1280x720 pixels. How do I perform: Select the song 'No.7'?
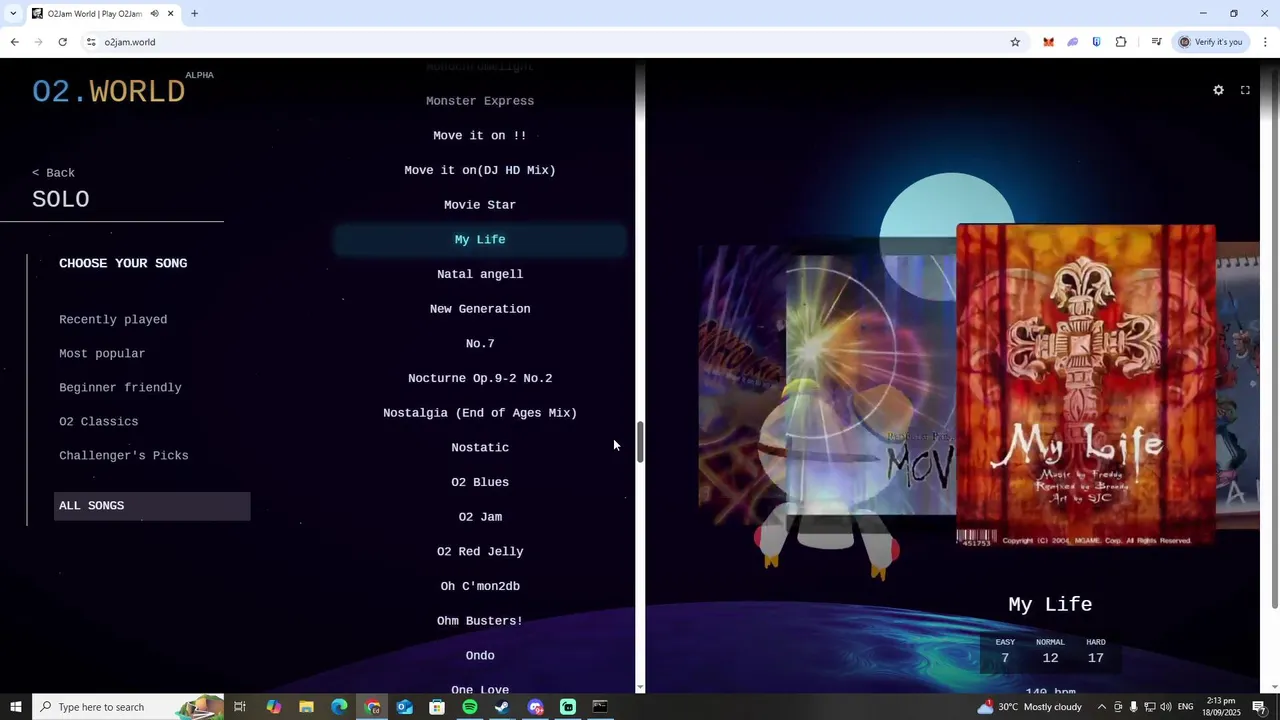480,344
